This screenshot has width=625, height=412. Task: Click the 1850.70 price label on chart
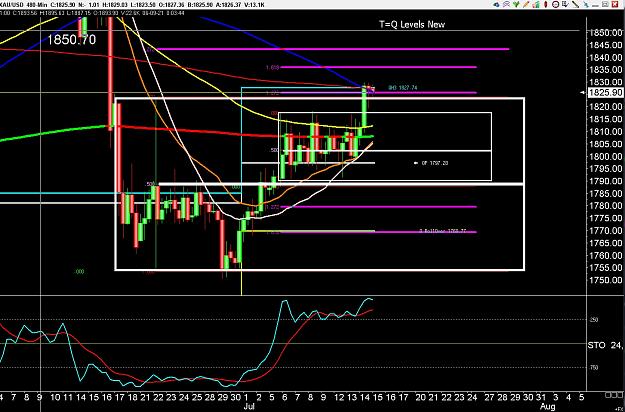point(72,39)
